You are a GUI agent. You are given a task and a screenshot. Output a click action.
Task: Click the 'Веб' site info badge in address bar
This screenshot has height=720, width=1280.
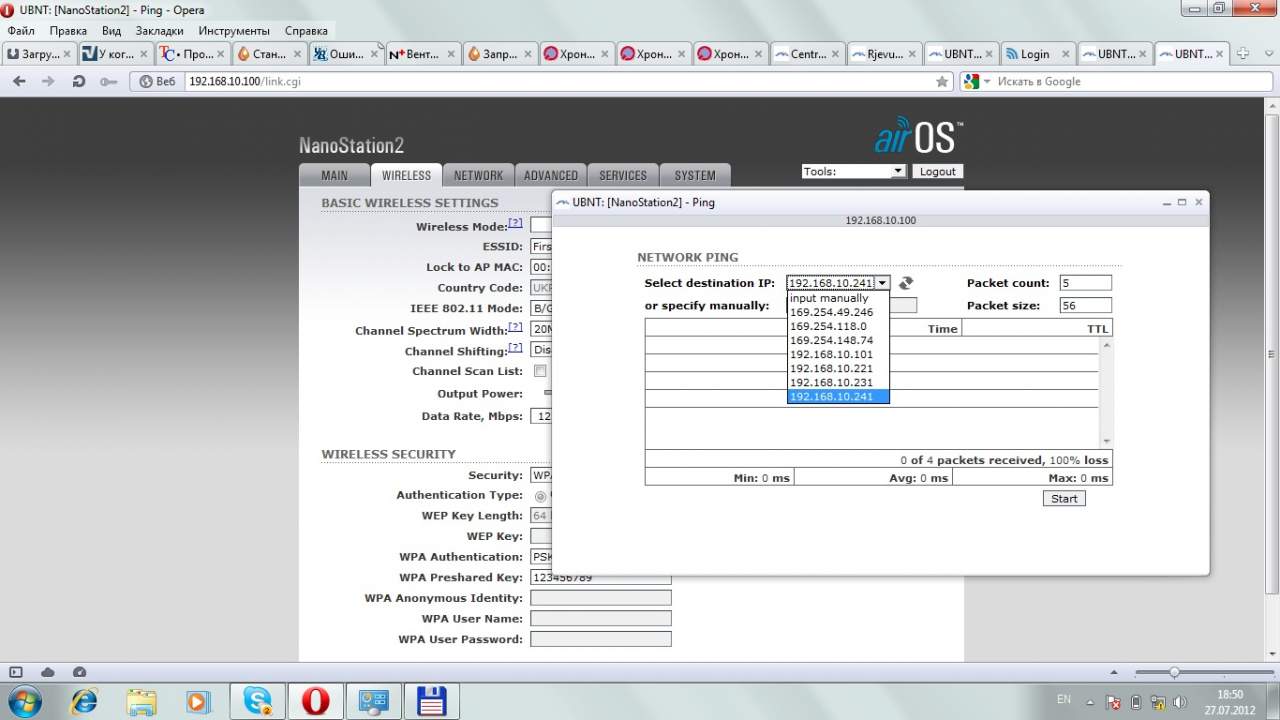coord(157,81)
